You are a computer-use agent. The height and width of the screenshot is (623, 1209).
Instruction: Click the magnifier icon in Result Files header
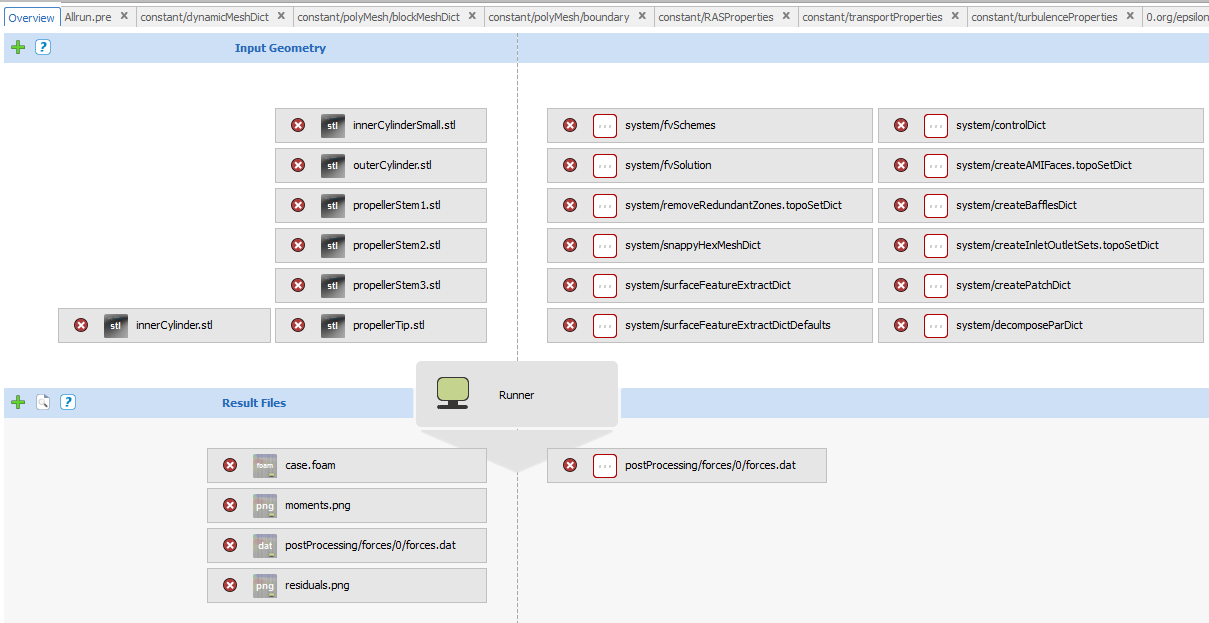click(x=43, y=402)
